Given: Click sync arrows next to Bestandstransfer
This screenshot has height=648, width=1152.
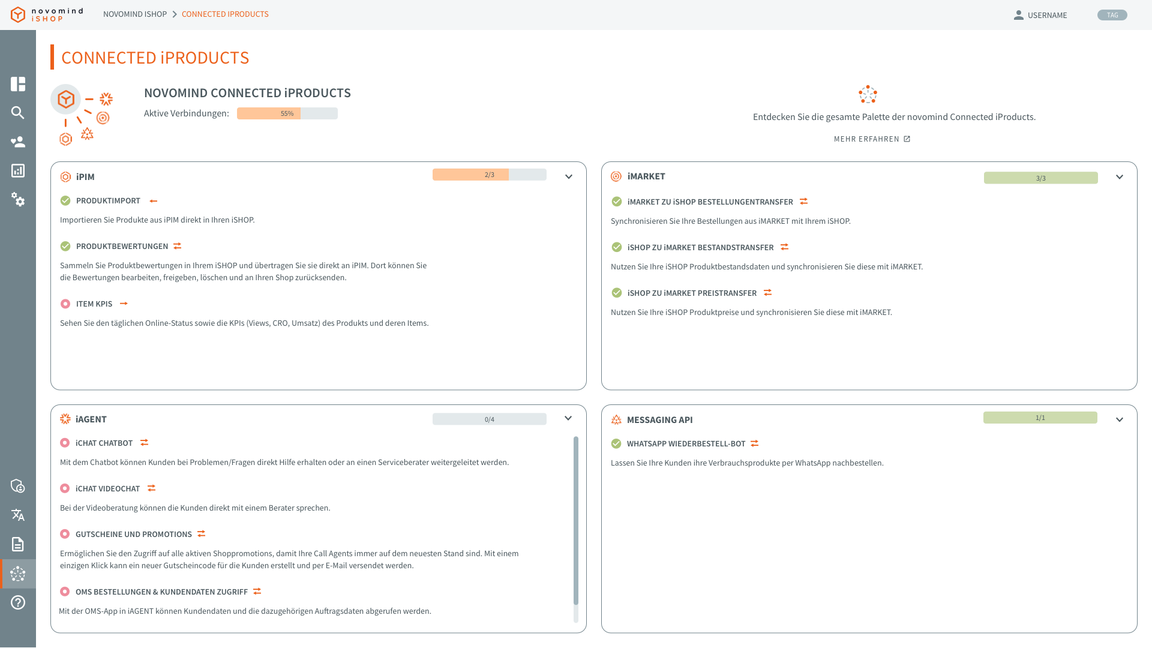Looking at the screenshot, I should (x=784, y=247).
